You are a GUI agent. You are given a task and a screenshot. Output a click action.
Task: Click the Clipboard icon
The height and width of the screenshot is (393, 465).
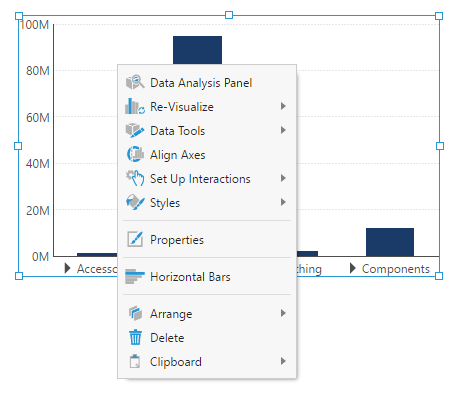135,361
